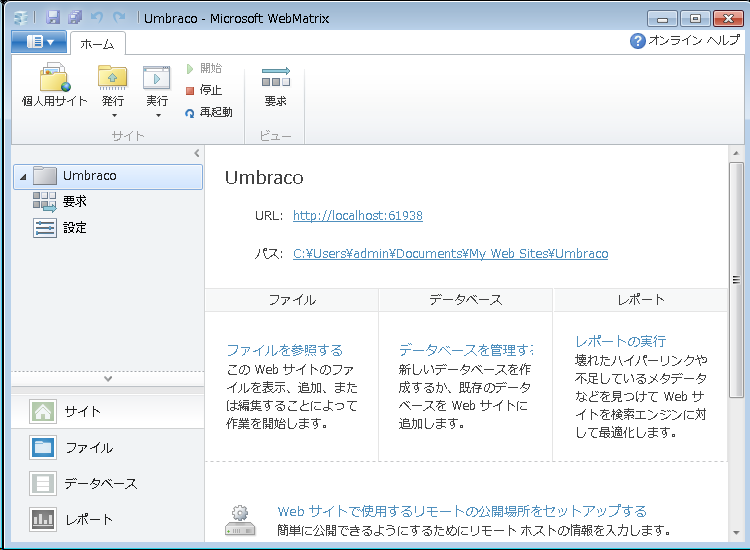Viewport: 750px width, 550px height.
Task: Switch to レポート workspace in sidebar
Action: [108, 519]
